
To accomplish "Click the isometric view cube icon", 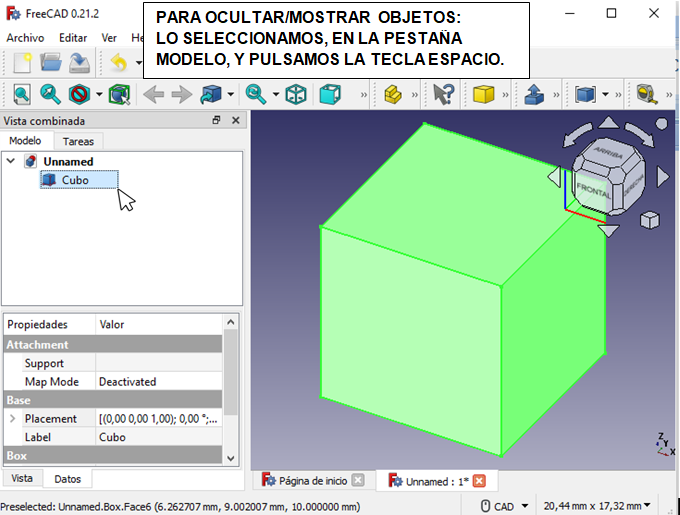I will [296, 95].
